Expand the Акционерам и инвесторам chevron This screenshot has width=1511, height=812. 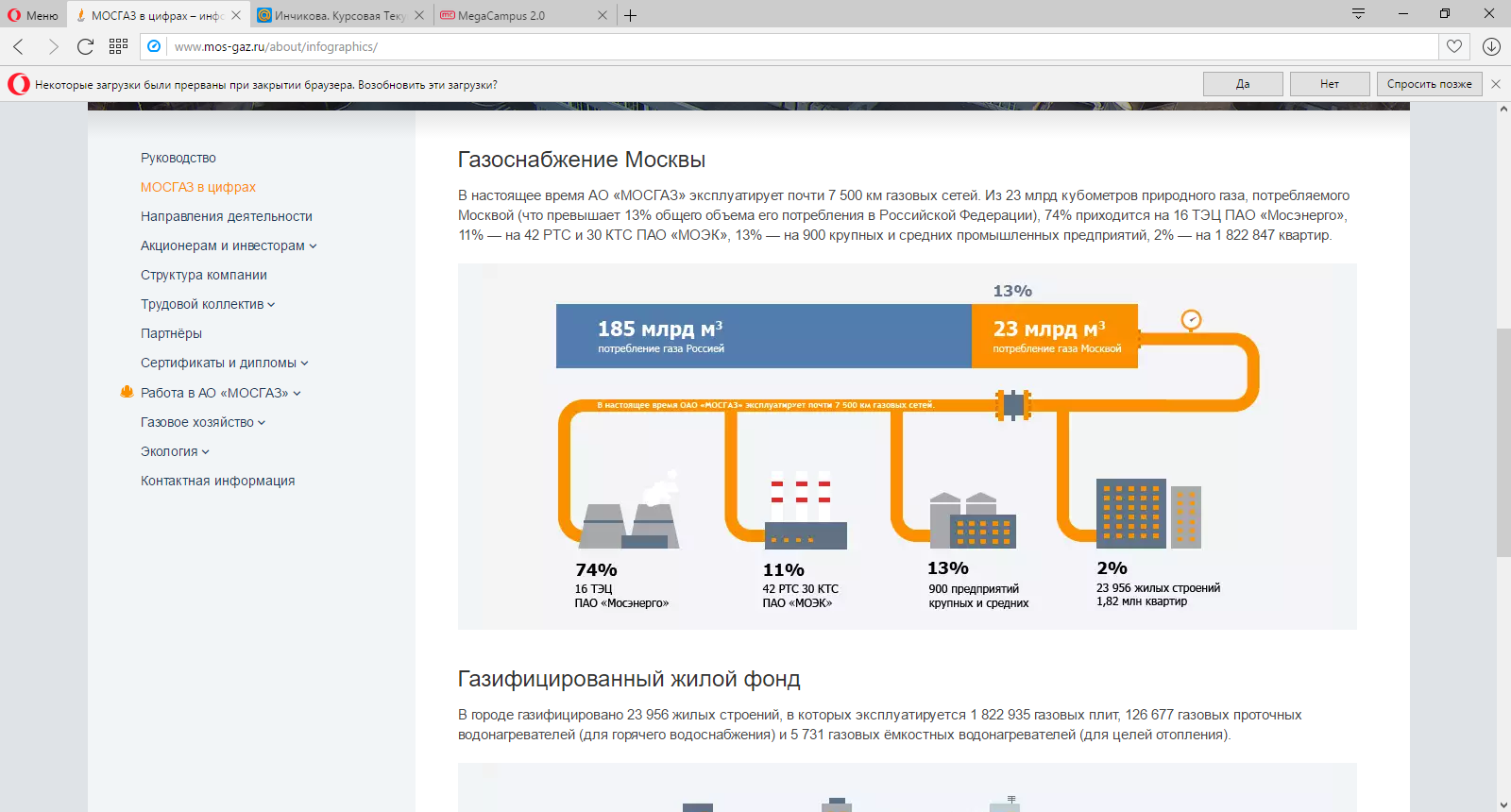313,246
